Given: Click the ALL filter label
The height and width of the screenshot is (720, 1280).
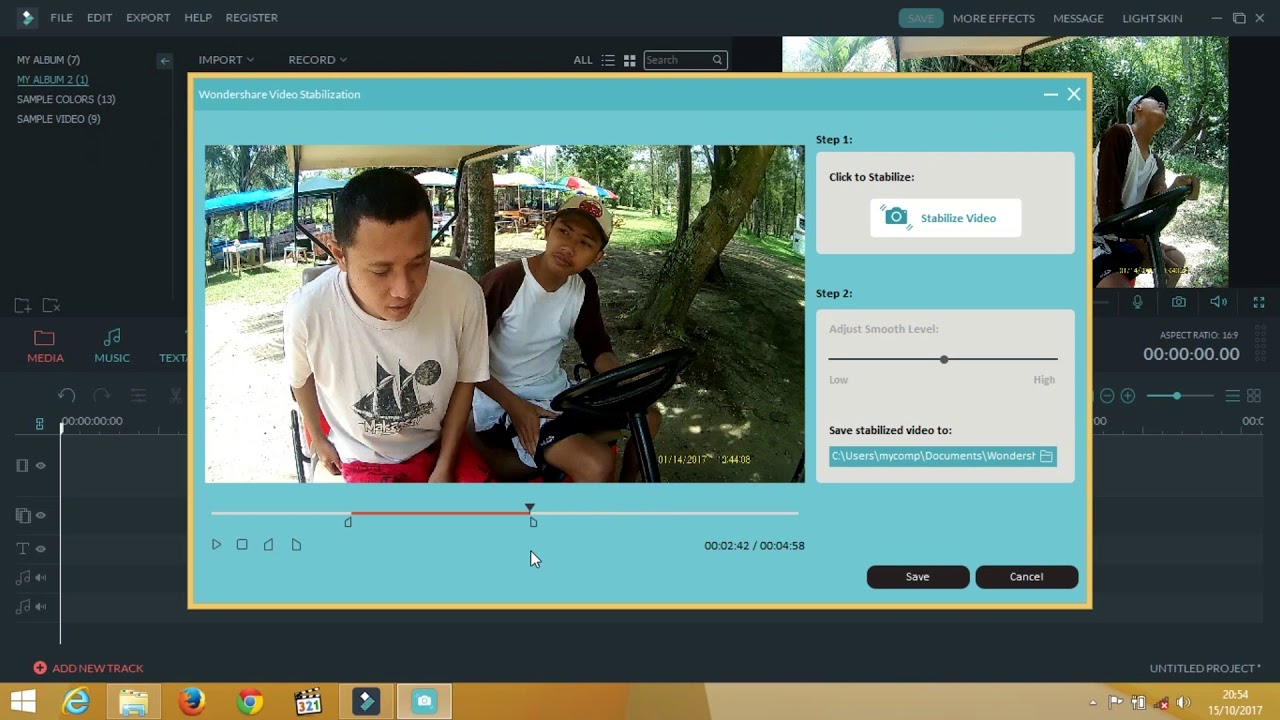Looking at the screenshot, I should tap(583, 60).
